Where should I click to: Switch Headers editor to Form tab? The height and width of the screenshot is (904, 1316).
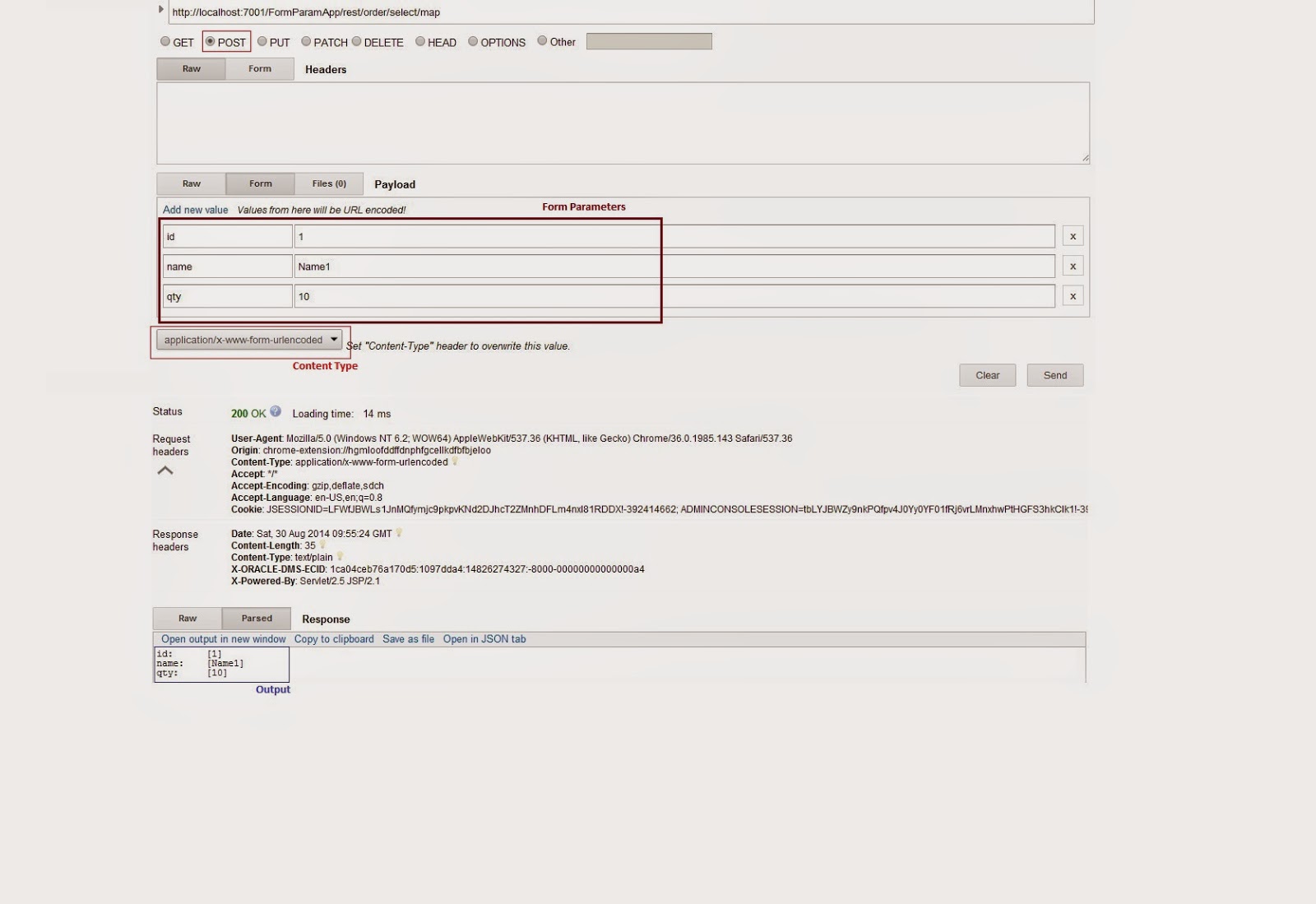click(260, 69)
